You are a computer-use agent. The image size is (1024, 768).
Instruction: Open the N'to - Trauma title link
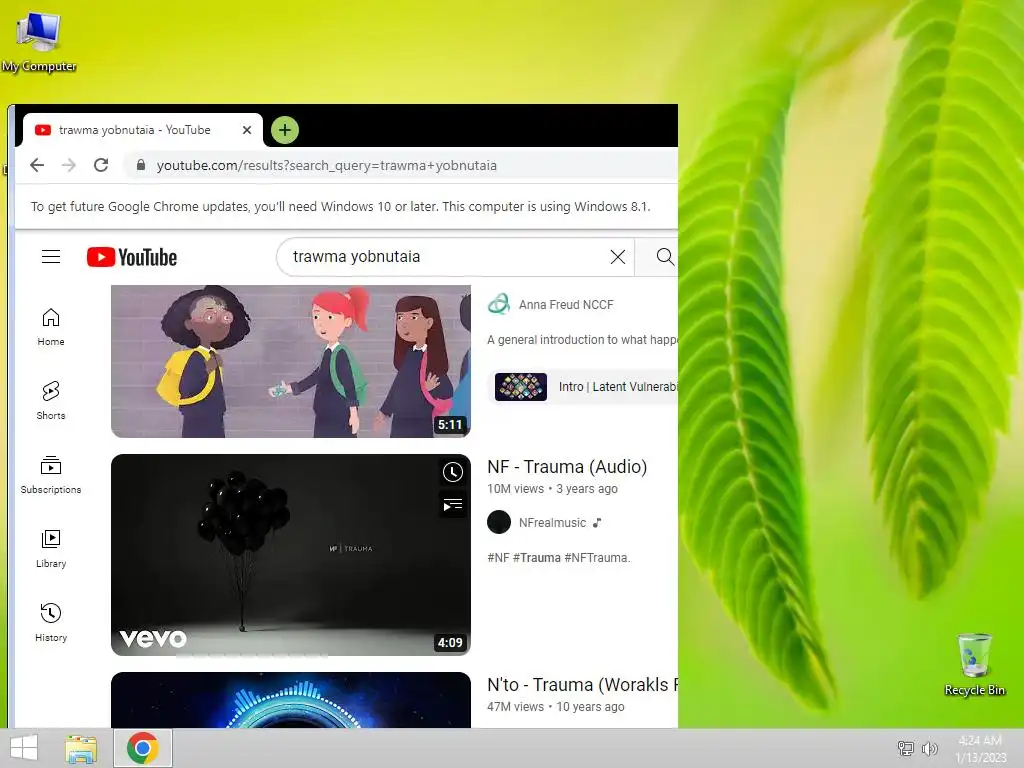coord(583,685)
